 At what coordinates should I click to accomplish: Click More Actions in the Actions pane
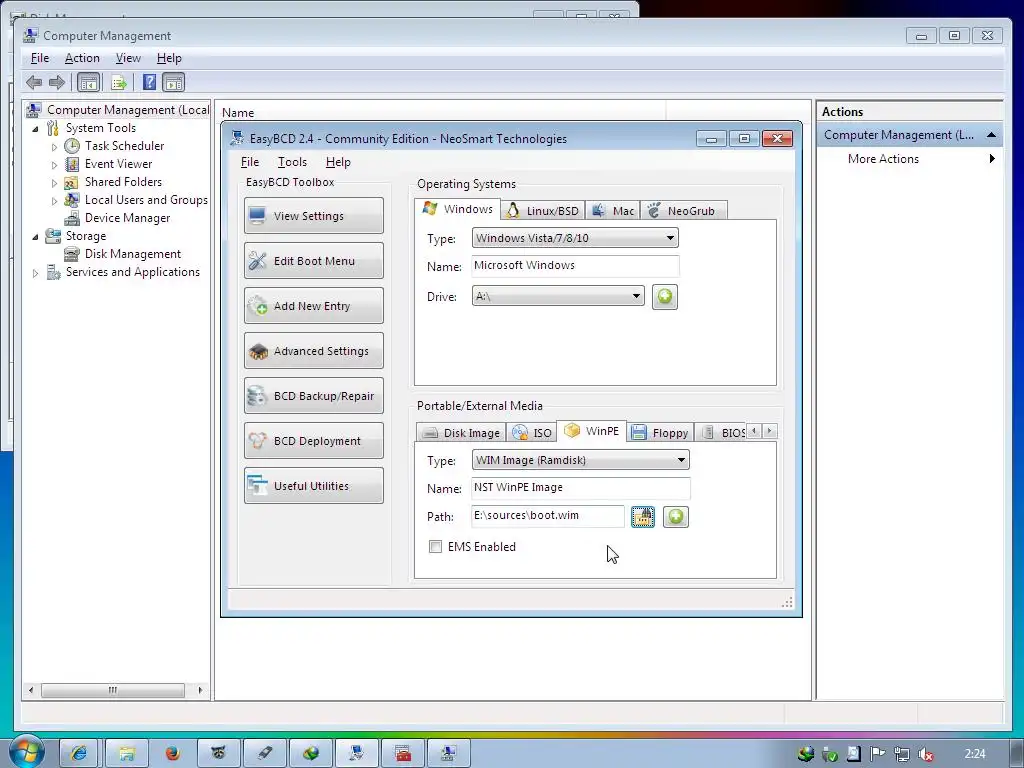[883, 159]
